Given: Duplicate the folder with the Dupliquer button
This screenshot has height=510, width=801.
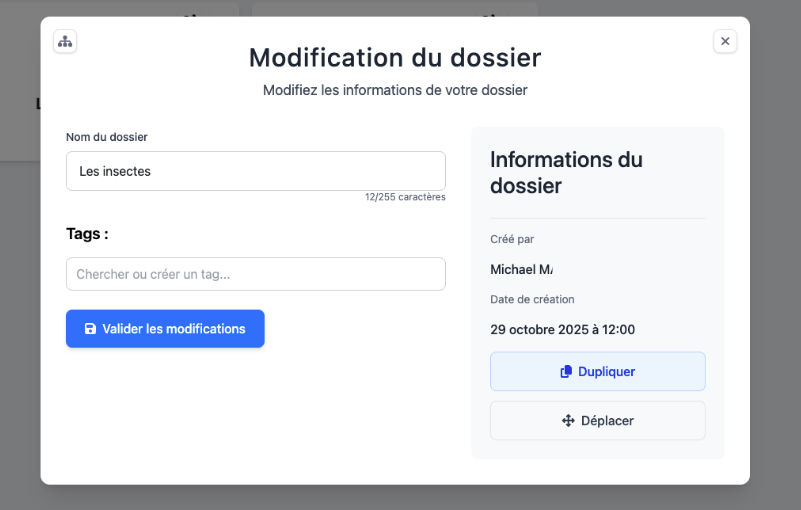Looking at the screenshot, I should coord(597,371).
